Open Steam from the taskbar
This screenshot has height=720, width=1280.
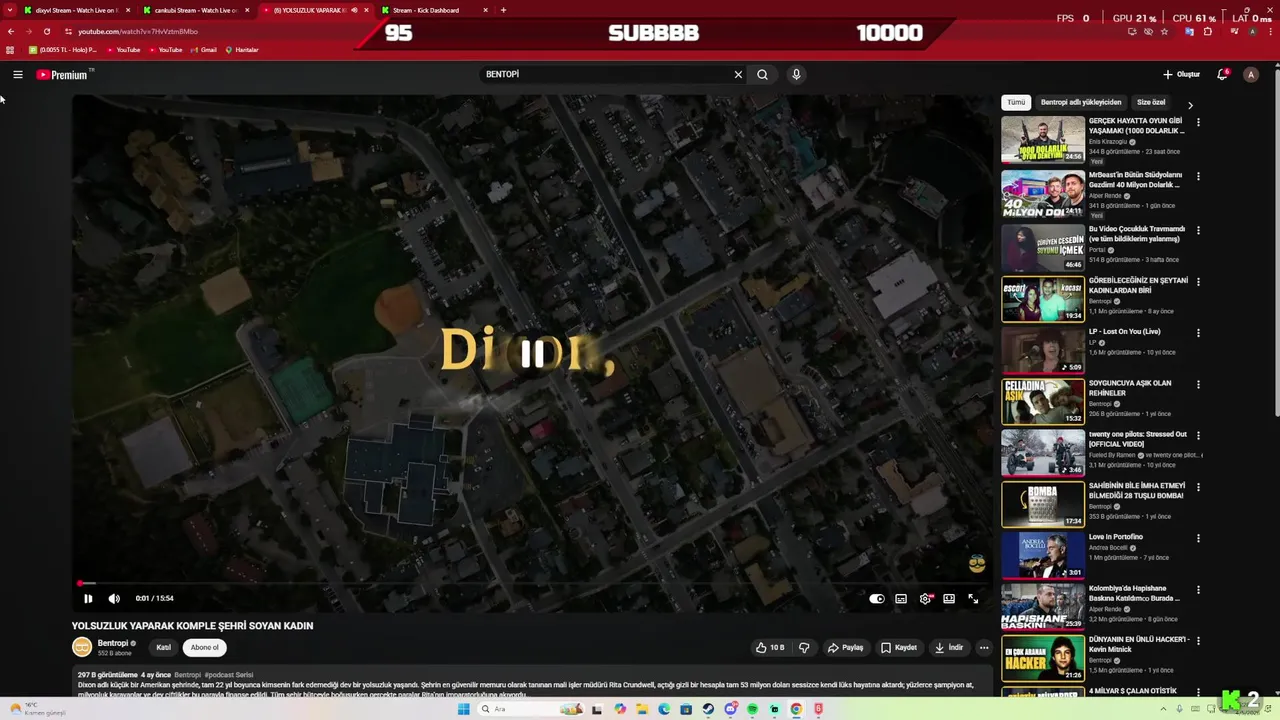pos(708,709)
